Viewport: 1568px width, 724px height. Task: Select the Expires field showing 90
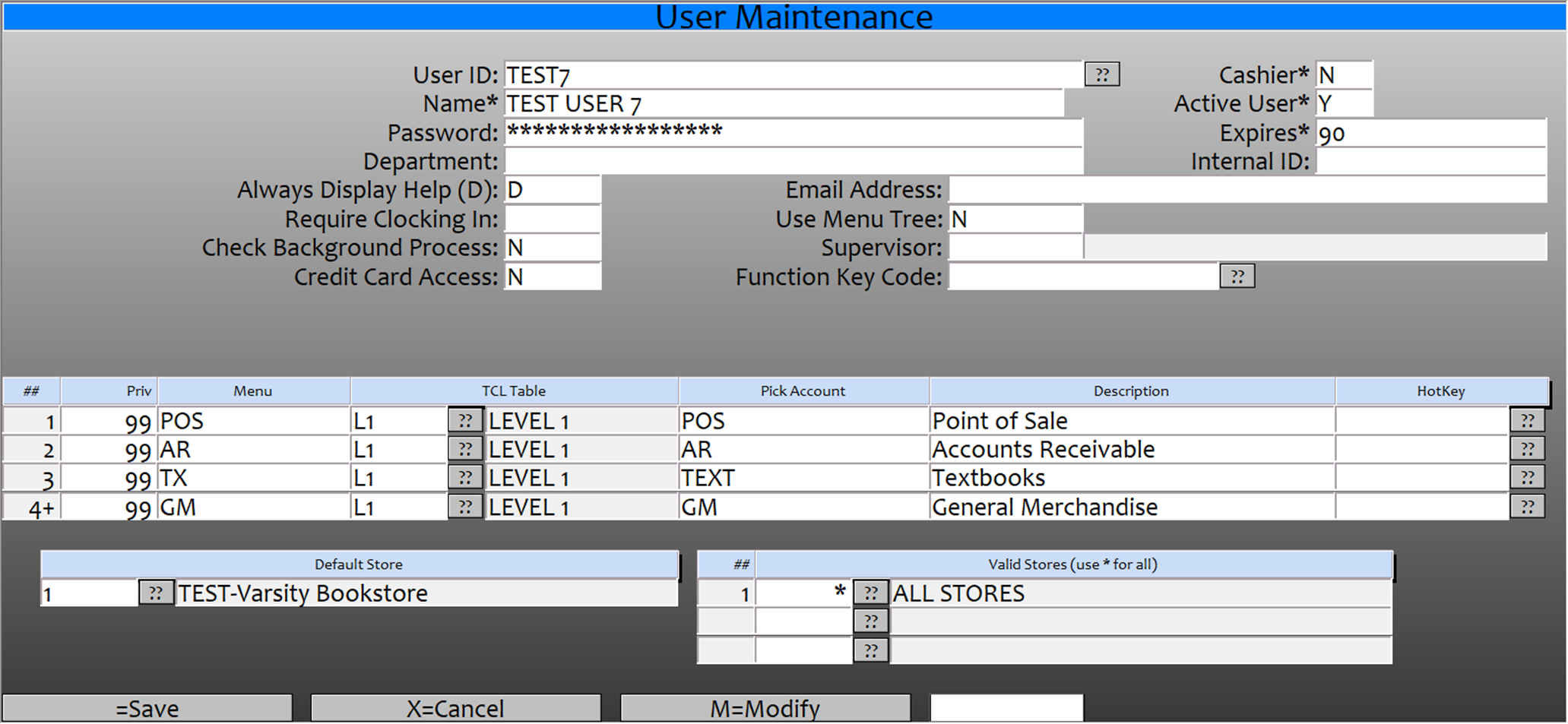tap(1431, 132)
